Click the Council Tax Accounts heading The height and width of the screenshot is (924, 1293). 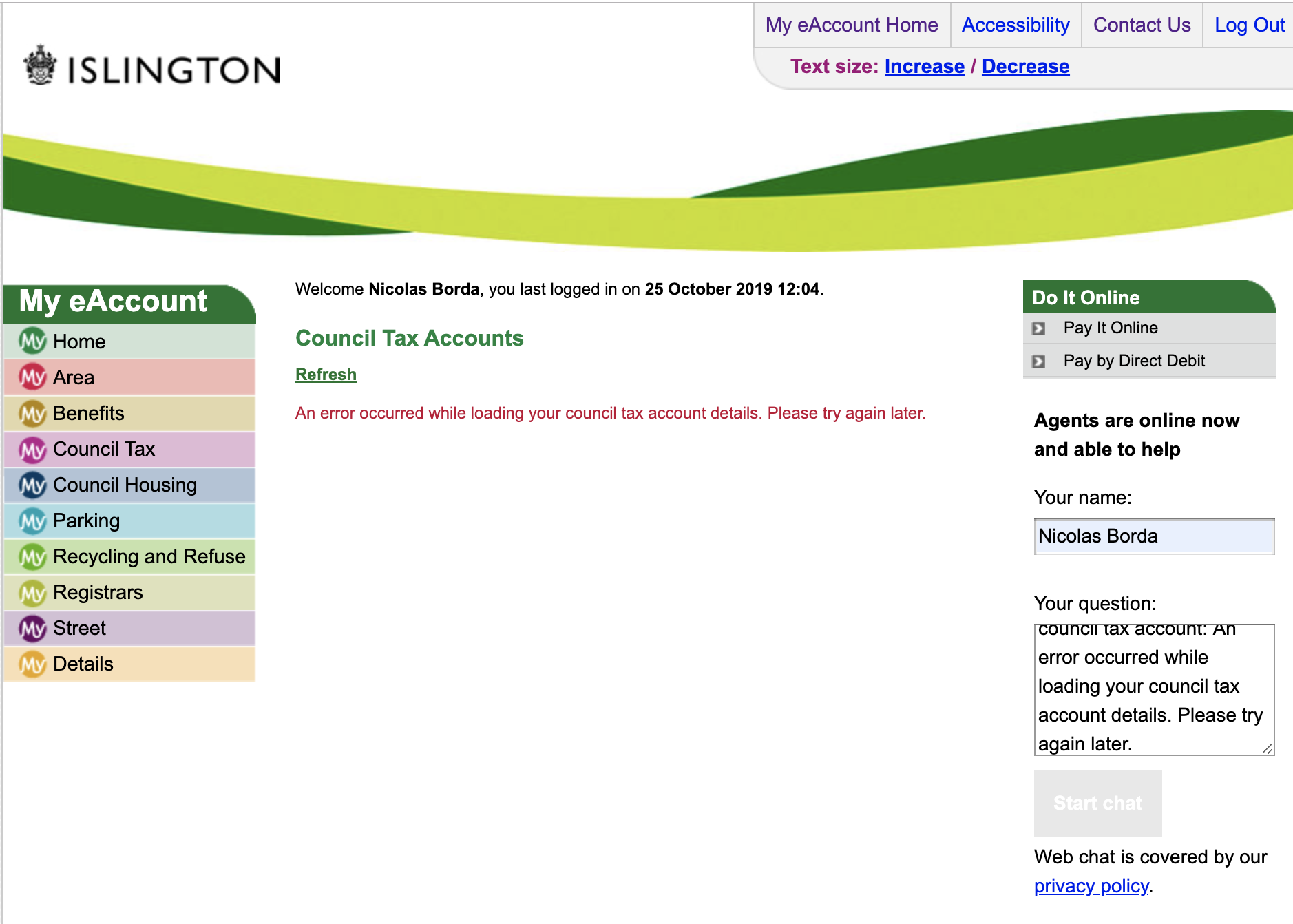pyautogui.click(x=410, y=338)
